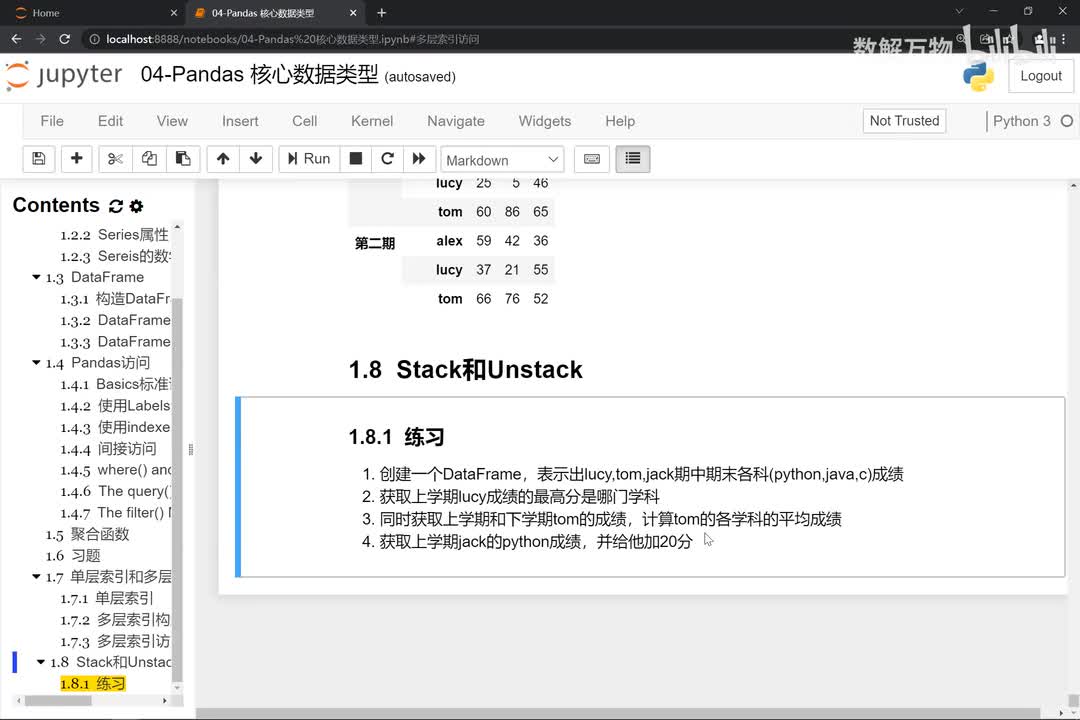Click the Python kernel logo icon

click(978, 76)
